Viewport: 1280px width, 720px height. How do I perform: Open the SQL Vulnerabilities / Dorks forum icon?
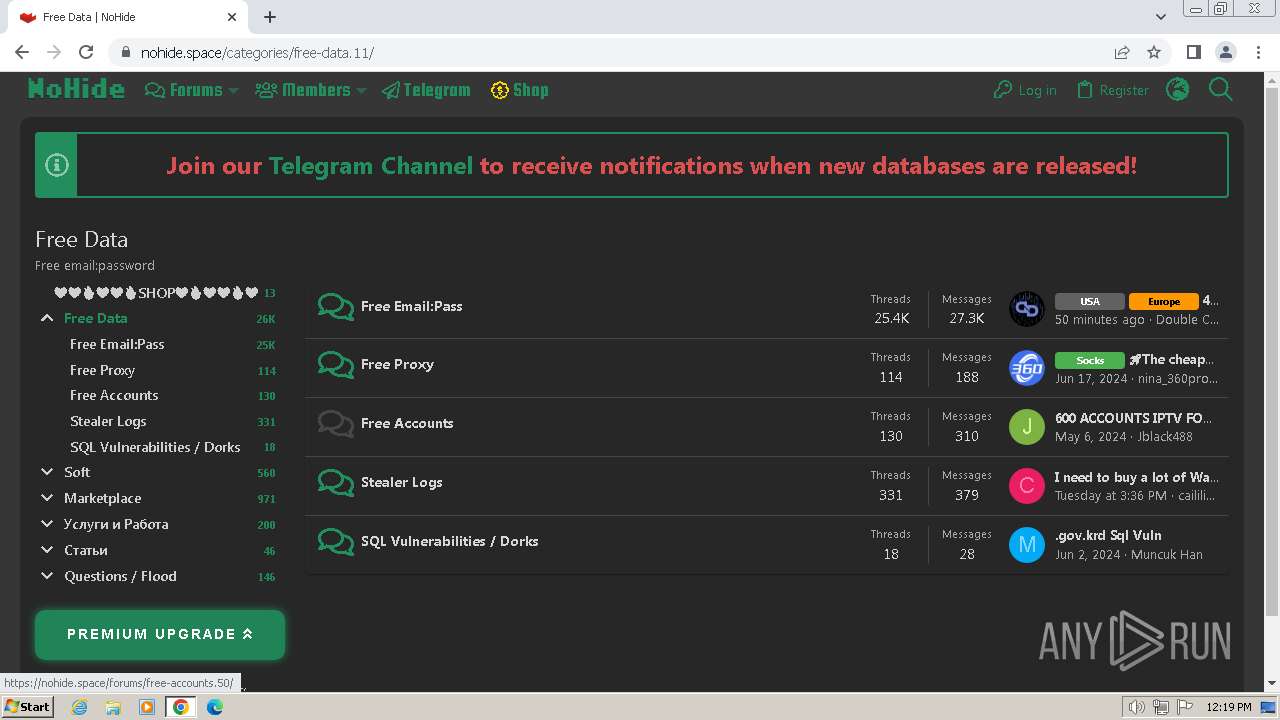pos(336,542)
